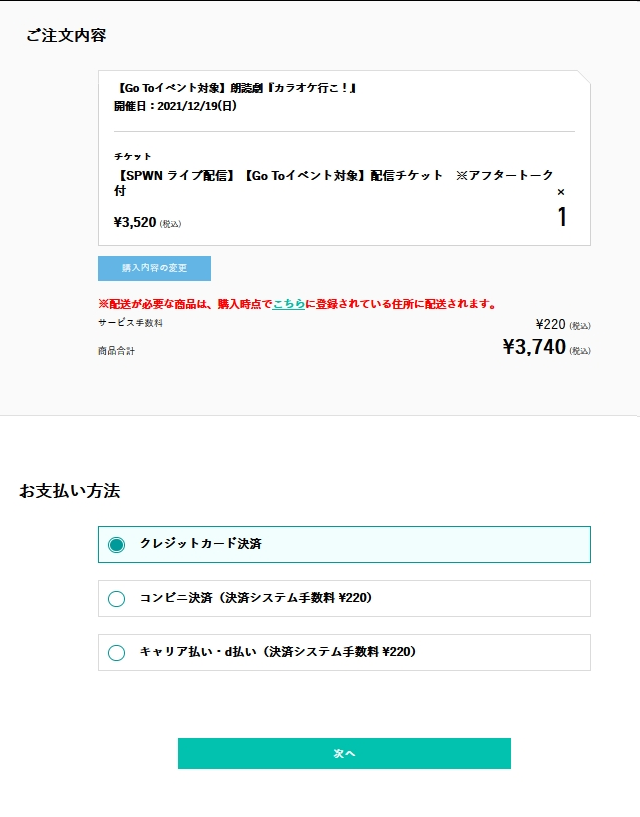Click the クレジットカード決済 option row
This screenshot has height=817, width=640.
[344, 544]
